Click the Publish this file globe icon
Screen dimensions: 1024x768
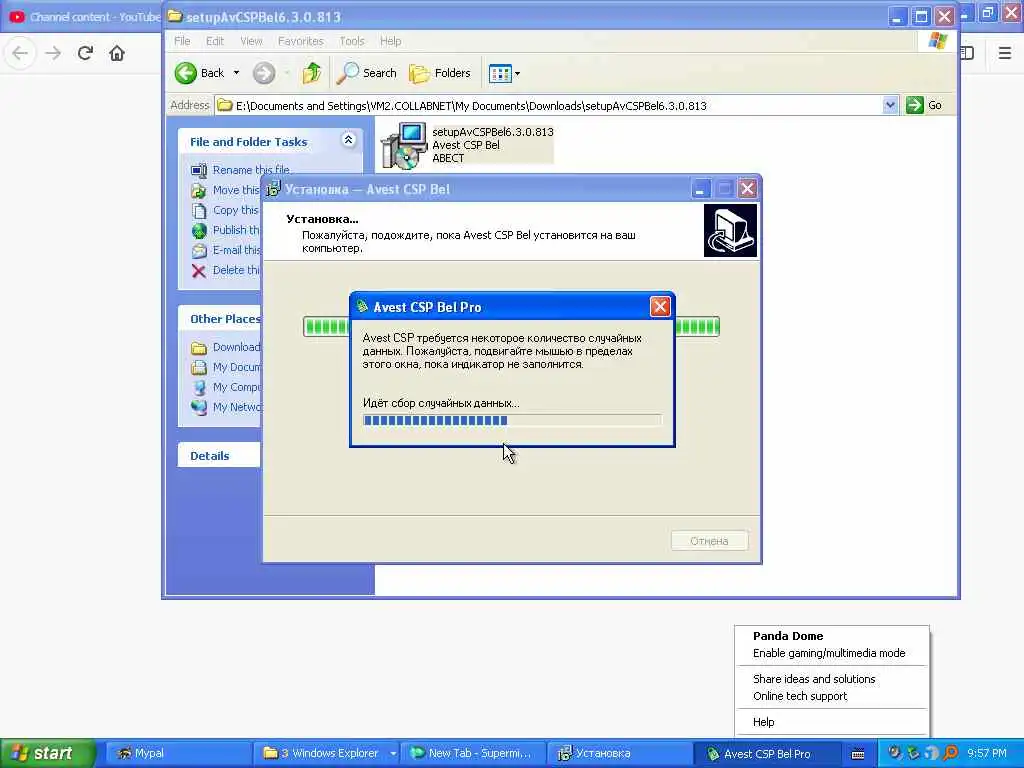(x=199, y=231)
